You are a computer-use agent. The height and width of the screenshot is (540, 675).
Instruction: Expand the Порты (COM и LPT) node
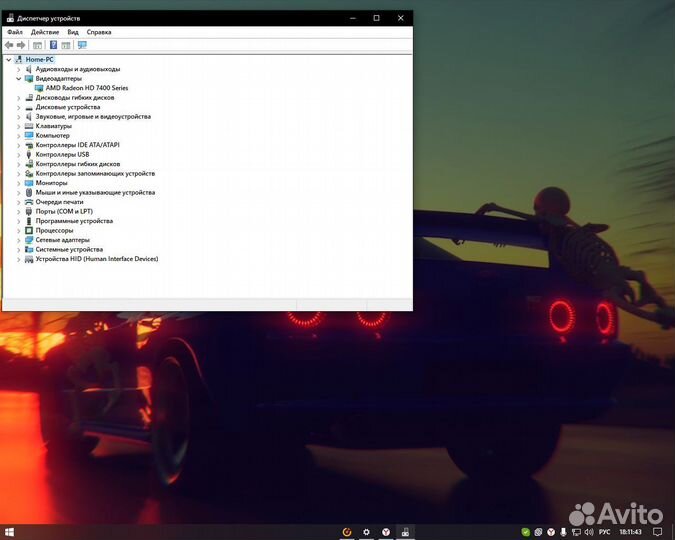click(19, 211)
